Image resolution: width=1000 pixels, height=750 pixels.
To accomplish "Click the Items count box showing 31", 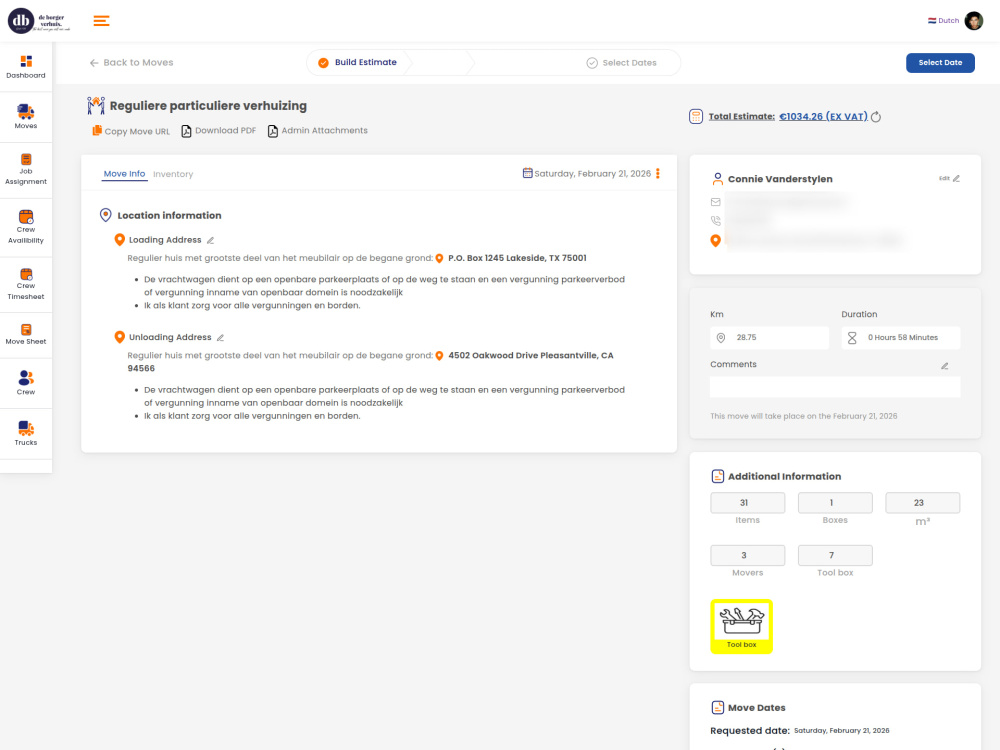I will coord(747,503).
